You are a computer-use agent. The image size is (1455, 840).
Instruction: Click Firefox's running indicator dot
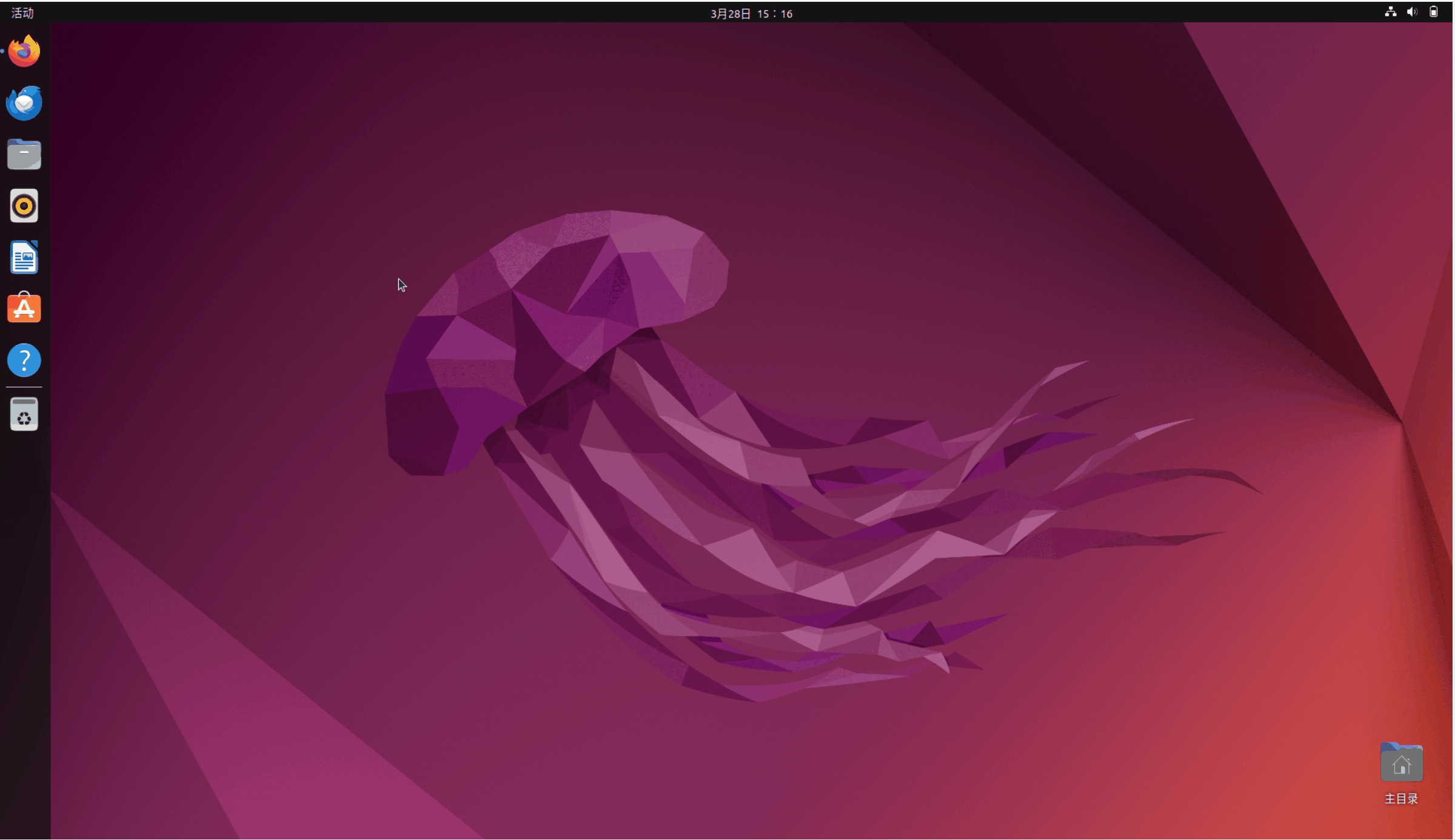click(2, 52)
